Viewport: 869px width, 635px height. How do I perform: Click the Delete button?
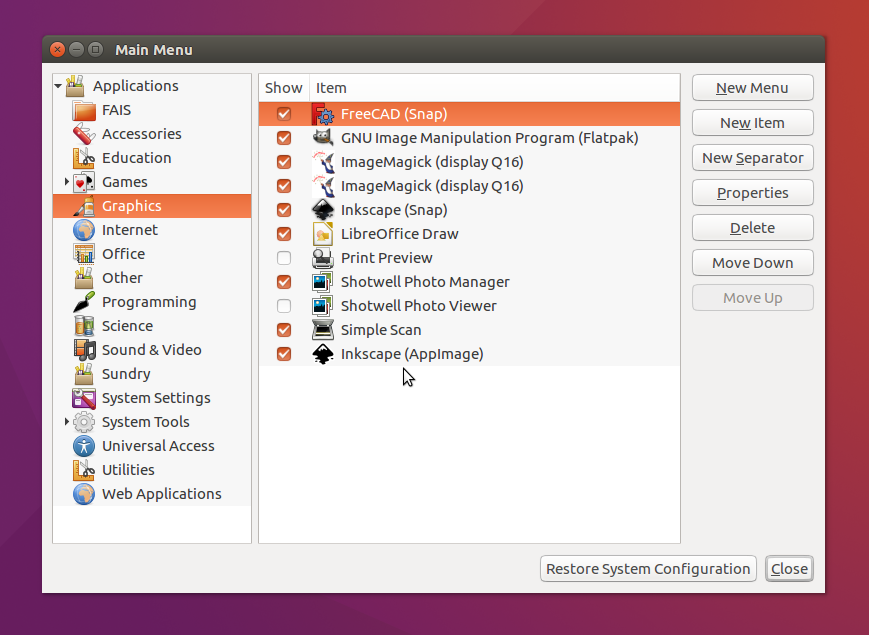point(753,228)
